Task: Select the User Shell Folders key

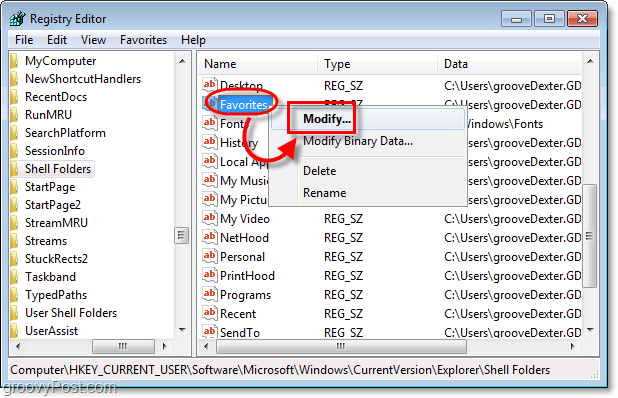Action: 71,313
